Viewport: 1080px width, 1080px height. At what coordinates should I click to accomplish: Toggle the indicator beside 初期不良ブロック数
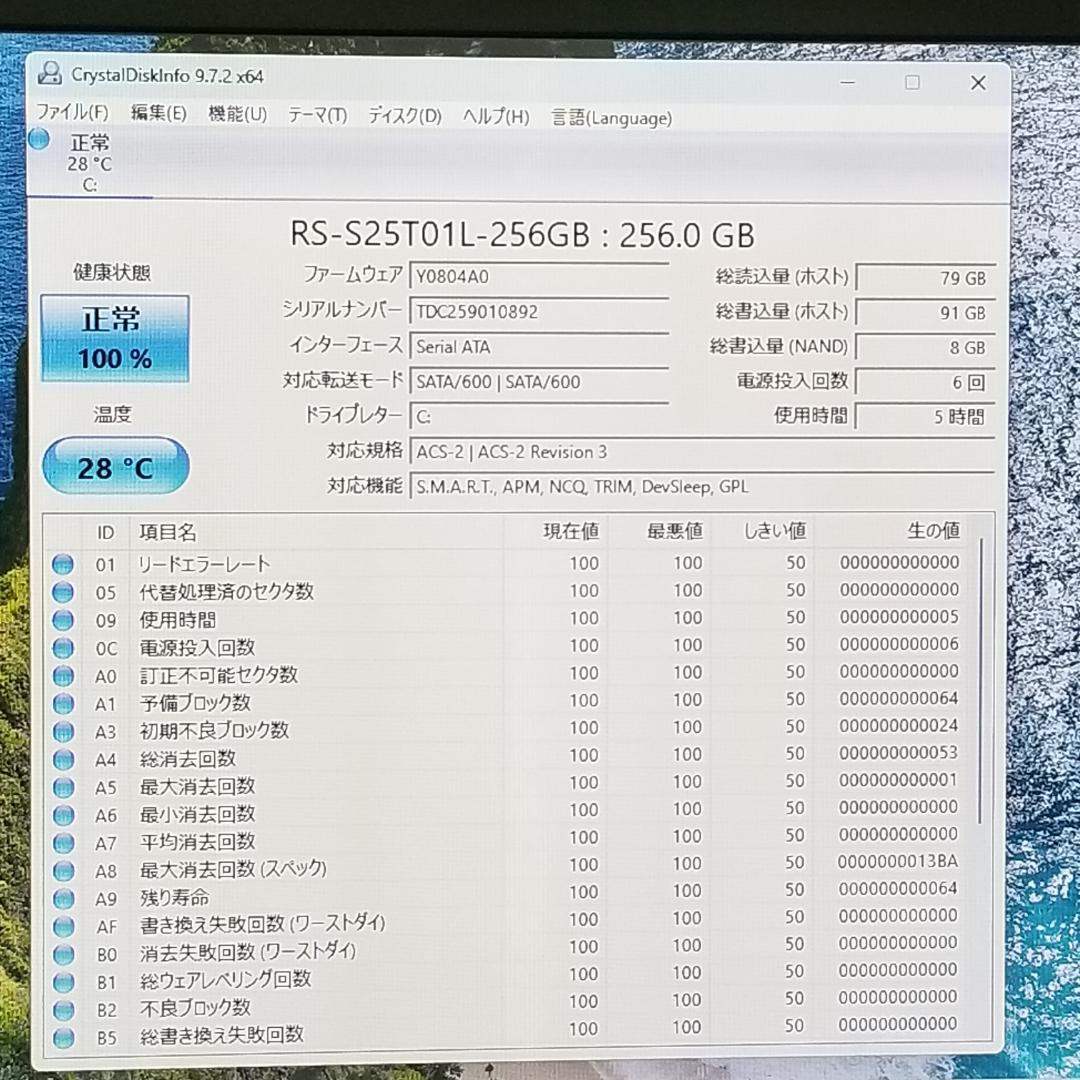pyautogui.click(x=62, y=731)
